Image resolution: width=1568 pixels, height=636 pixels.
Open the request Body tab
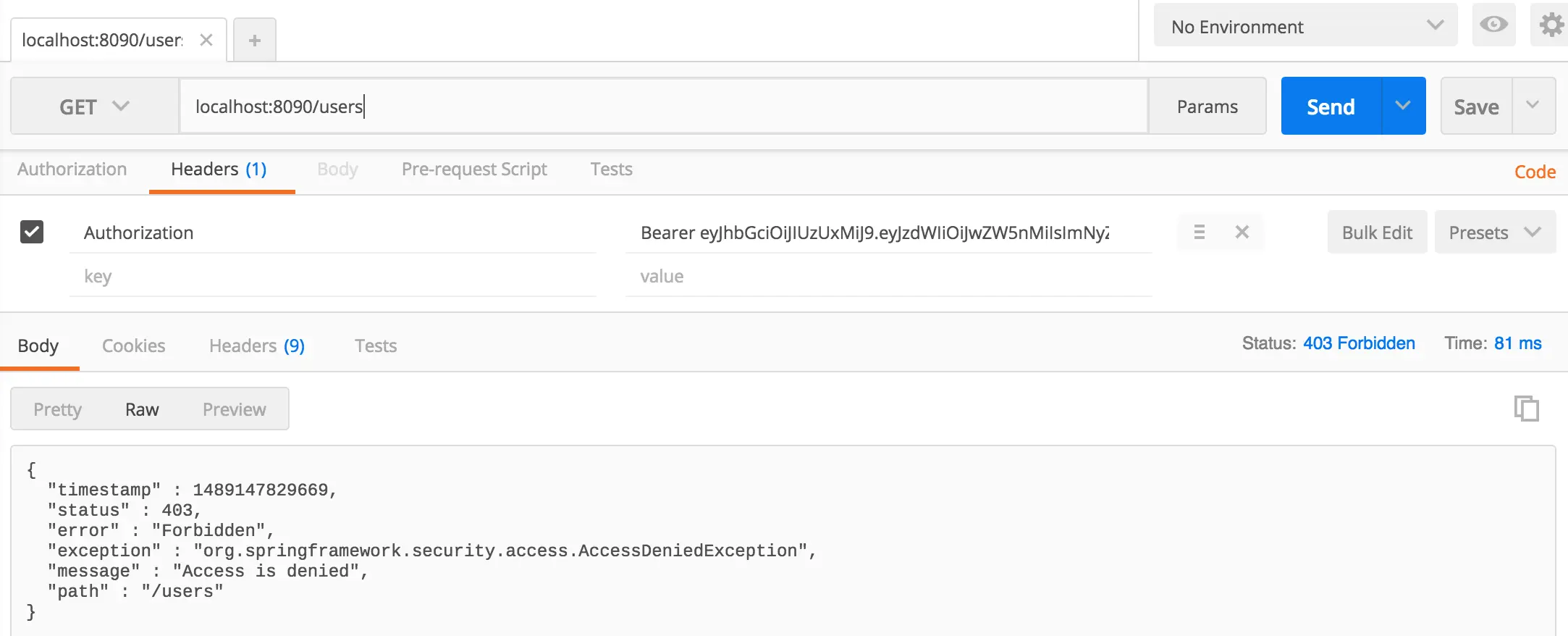pos(337,169)
